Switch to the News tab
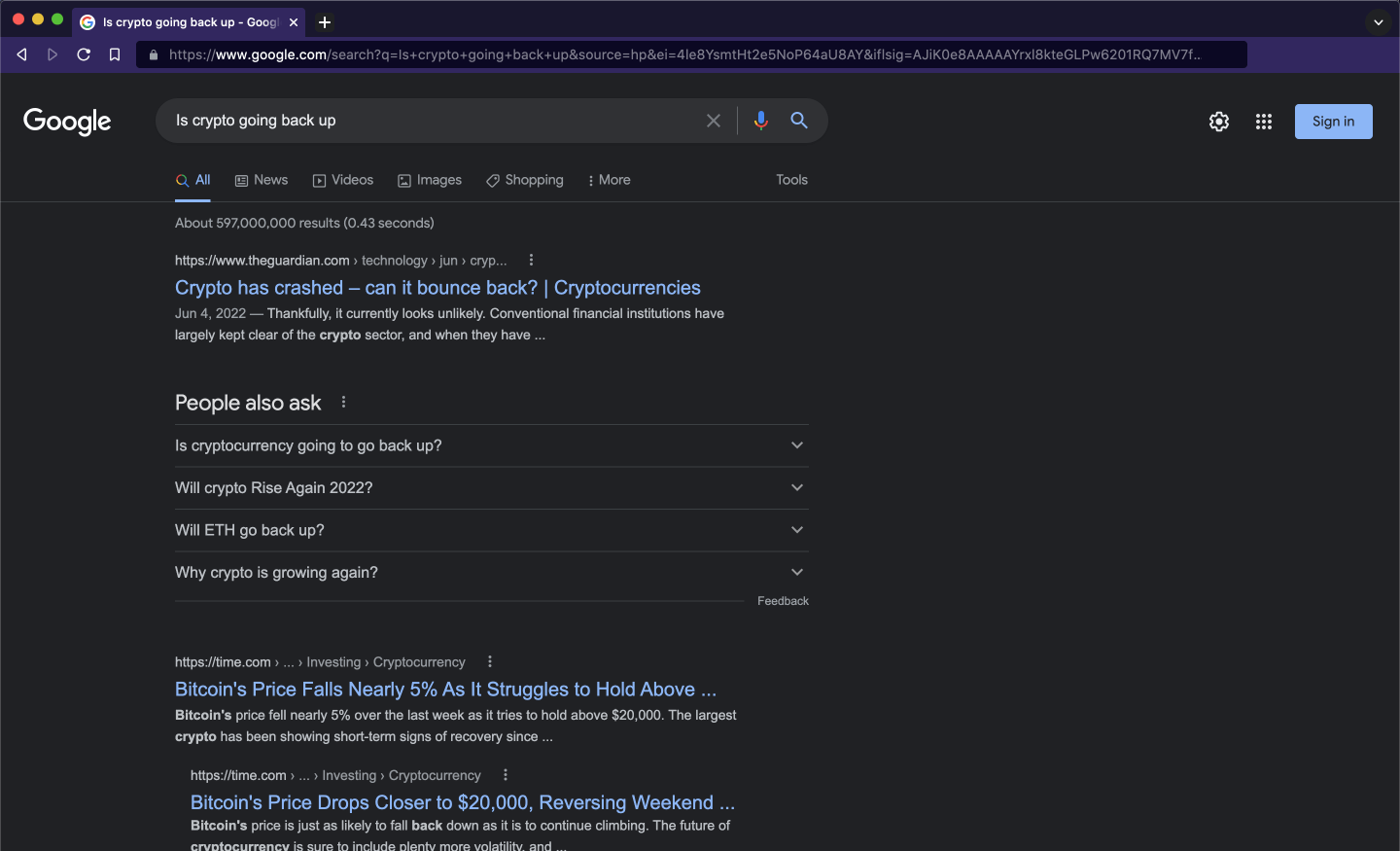 tap(262, 180)
